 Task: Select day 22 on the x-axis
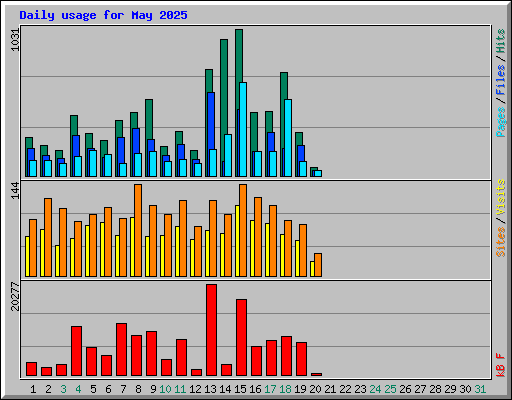[345, 389]
